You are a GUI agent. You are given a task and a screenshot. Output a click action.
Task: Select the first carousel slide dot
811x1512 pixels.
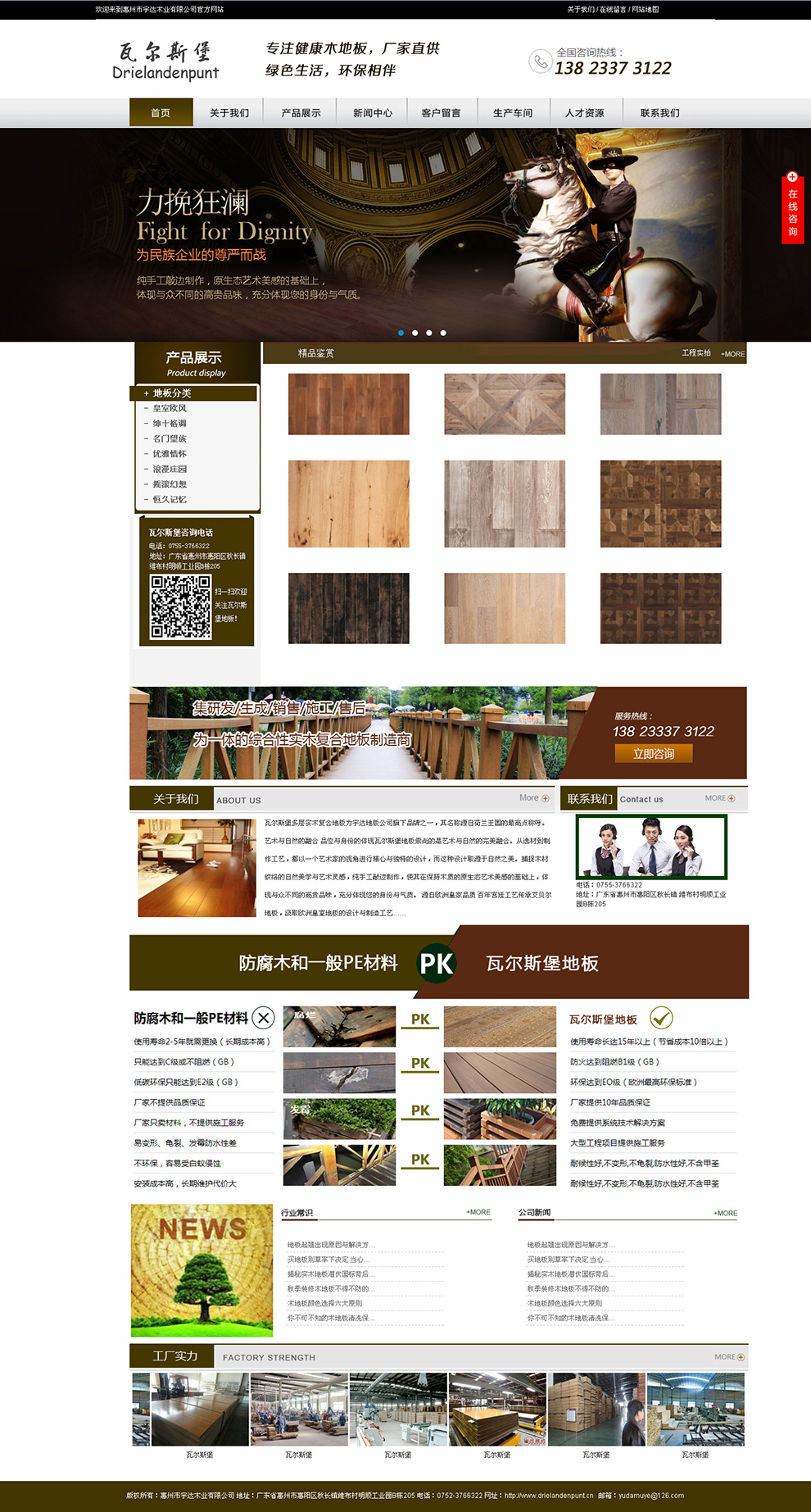pos(401,333)
